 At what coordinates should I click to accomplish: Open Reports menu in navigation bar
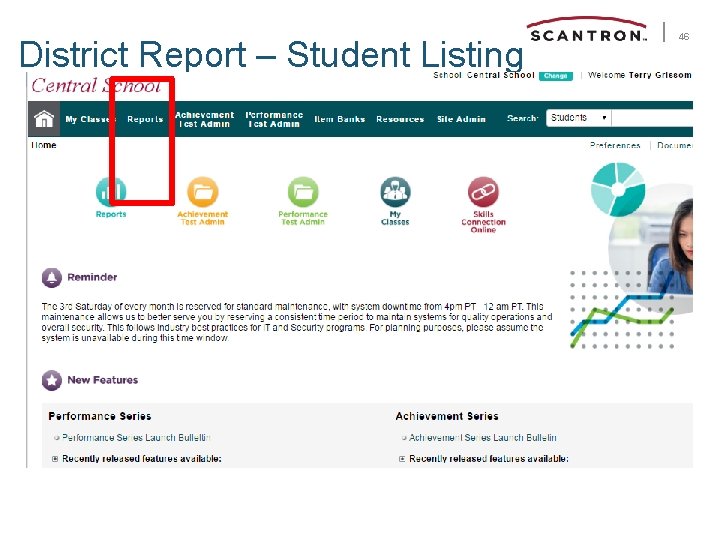pyautogui.click(x=145, y=119)
